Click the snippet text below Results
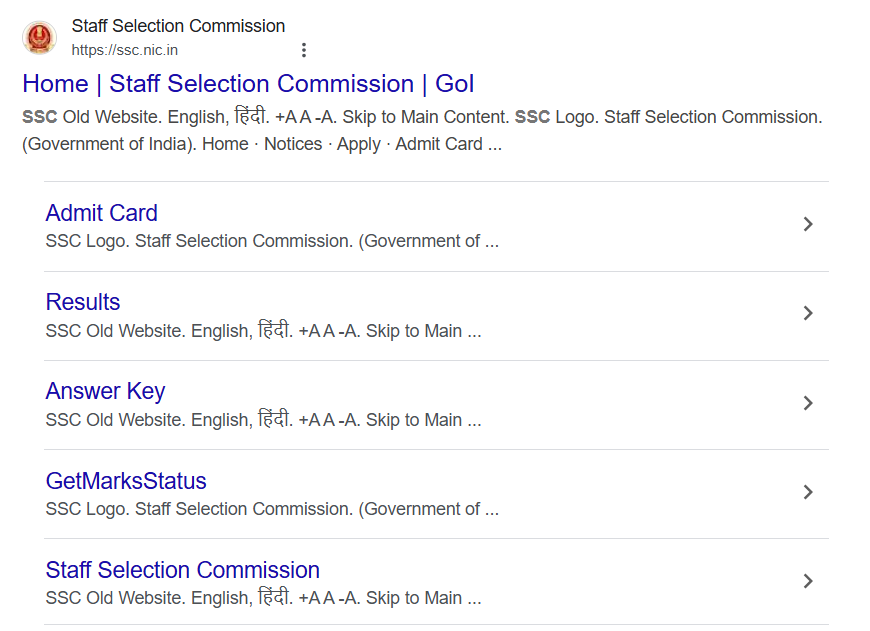This screenshot has height=631, width=870. pyautogui.click(x=263, y=331)
